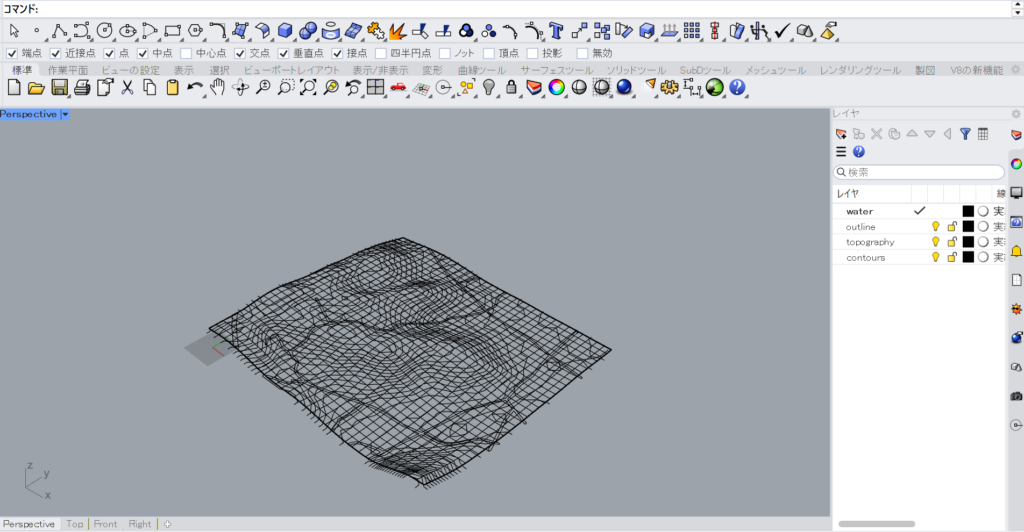Switch to the Top viewport tab

(x=75, y=524)
